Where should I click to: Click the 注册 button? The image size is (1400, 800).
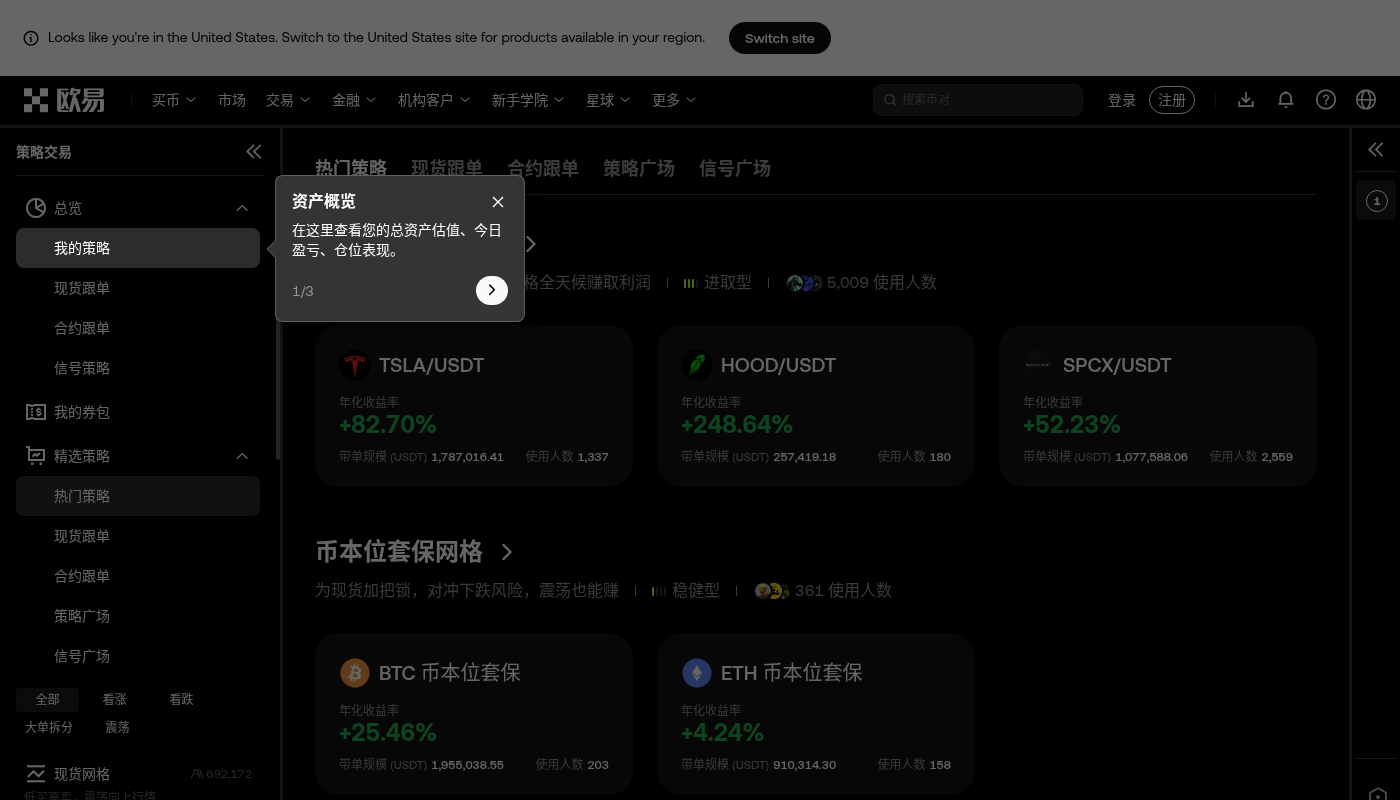point(1172,100)
